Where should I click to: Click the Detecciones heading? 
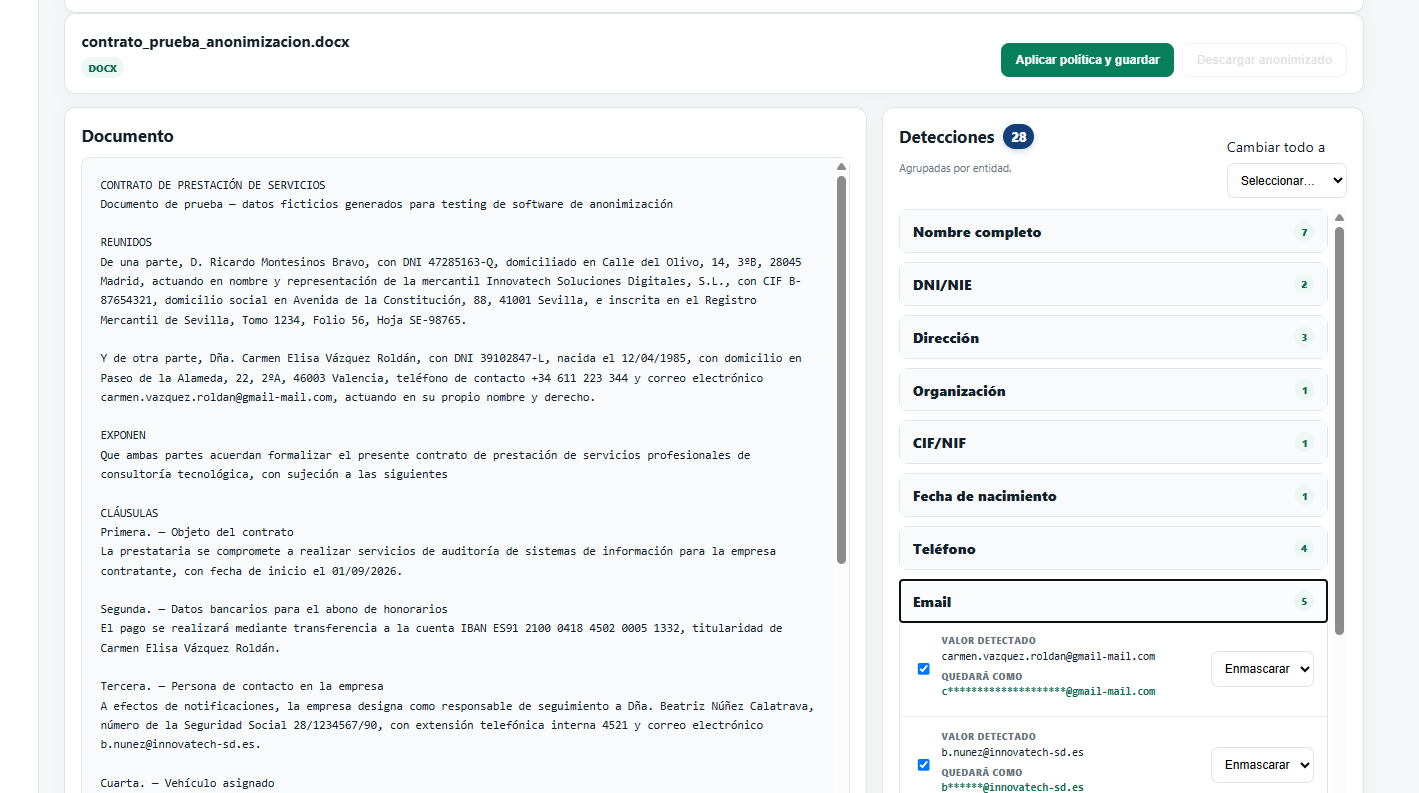point(947,137)
